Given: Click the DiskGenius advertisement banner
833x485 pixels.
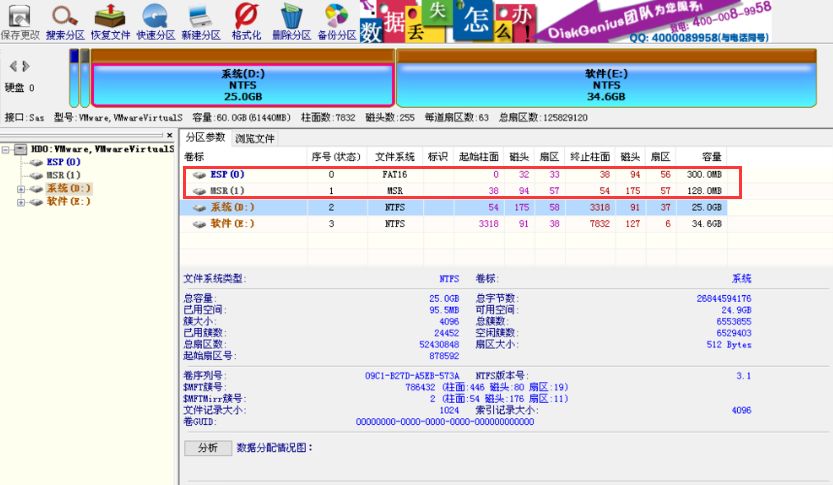Looking at the screenshot, I should click(566, 21).
